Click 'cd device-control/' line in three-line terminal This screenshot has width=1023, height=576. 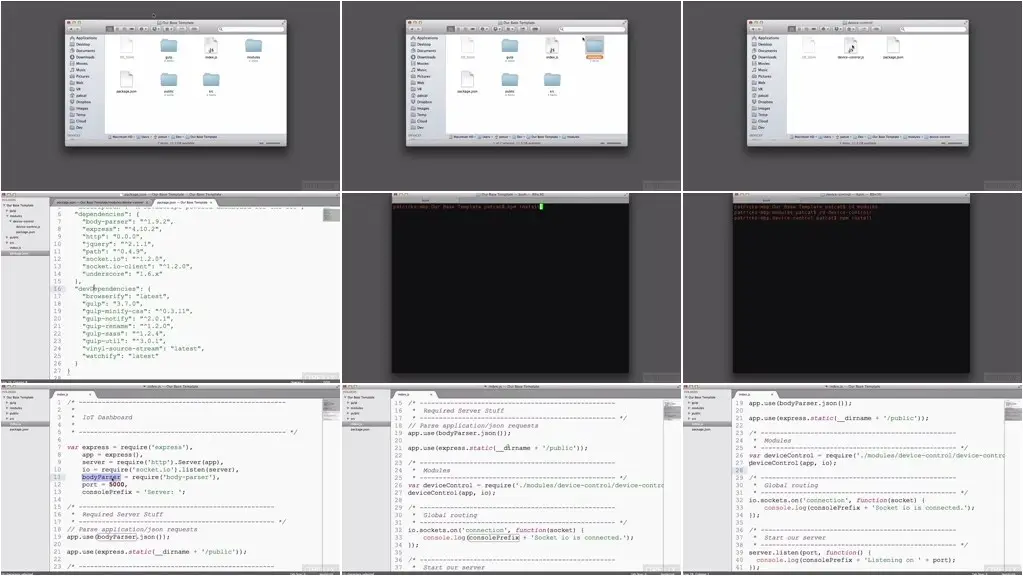coord(802,212)
